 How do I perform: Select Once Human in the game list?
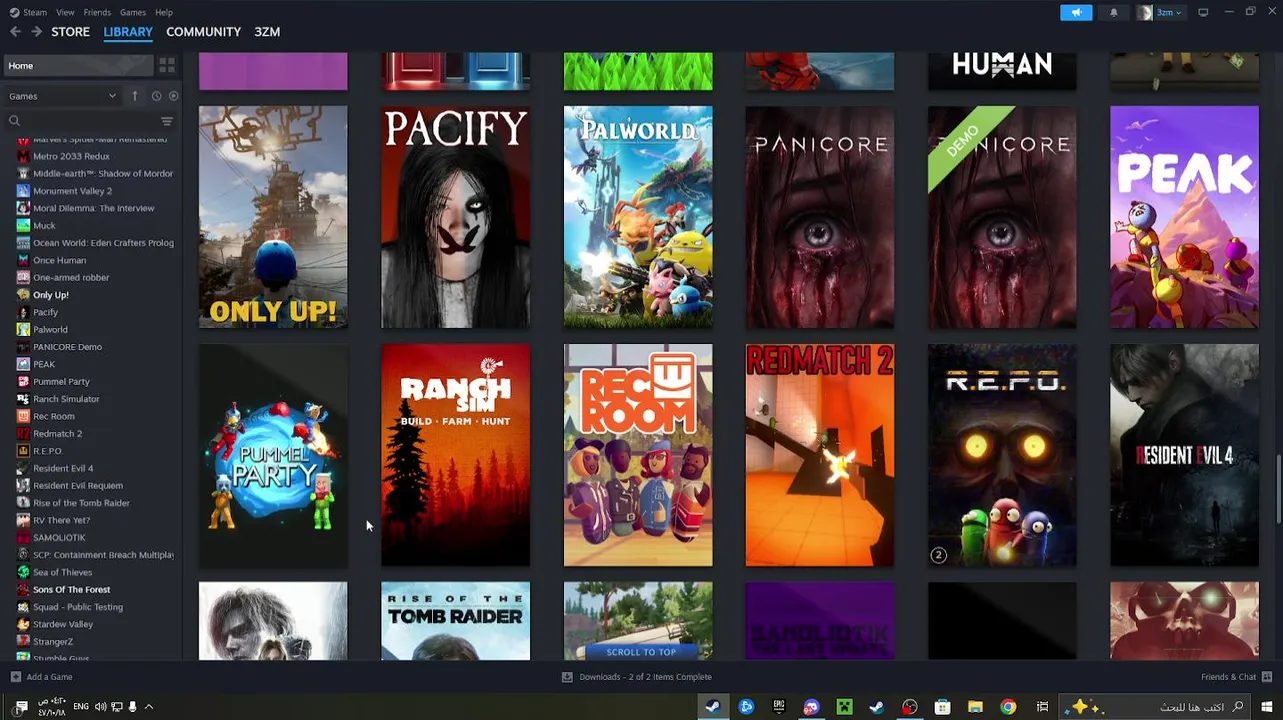point(59,260)
